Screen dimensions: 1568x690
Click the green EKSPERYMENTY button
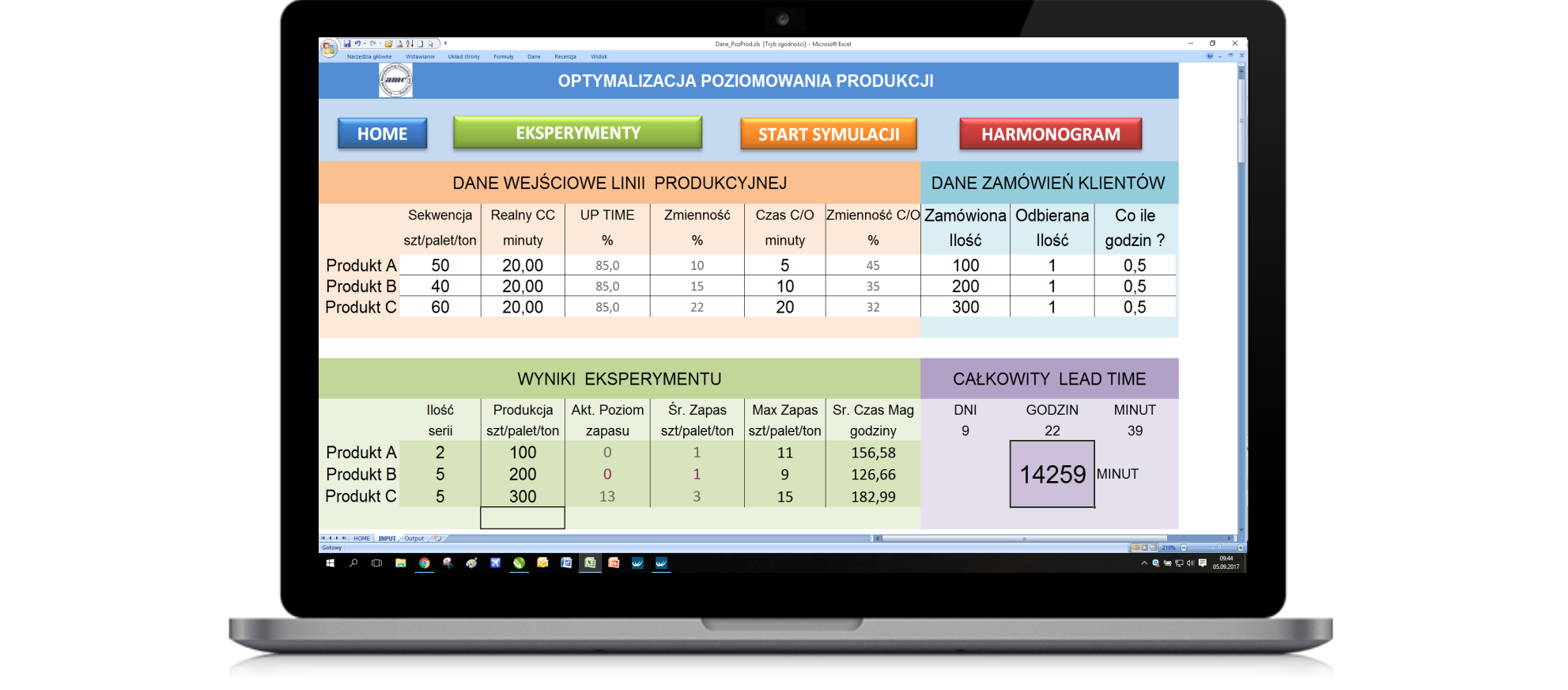click(577, 133)
